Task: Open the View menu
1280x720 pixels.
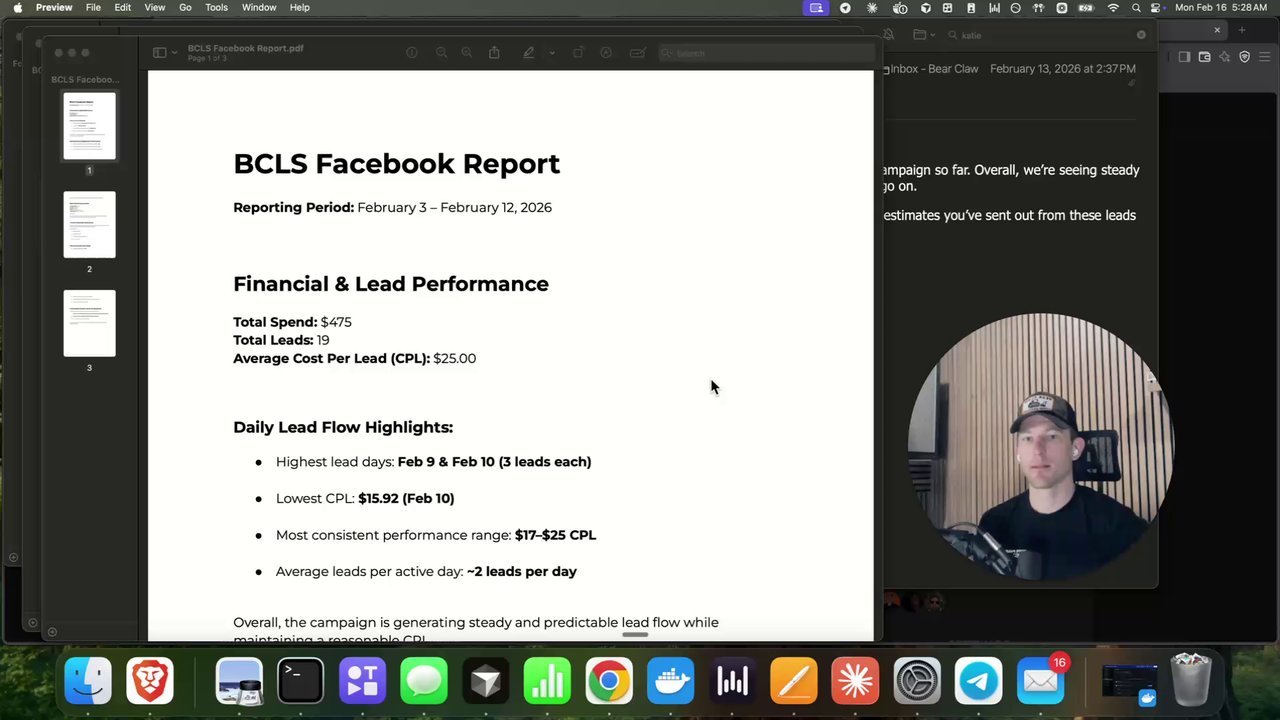Action: (154, 7)
